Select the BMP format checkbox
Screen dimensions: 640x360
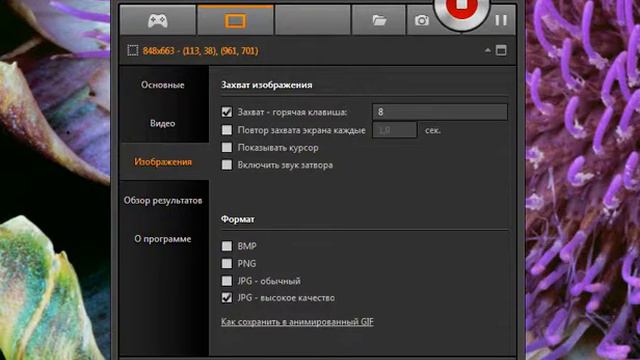coord(227,246)
